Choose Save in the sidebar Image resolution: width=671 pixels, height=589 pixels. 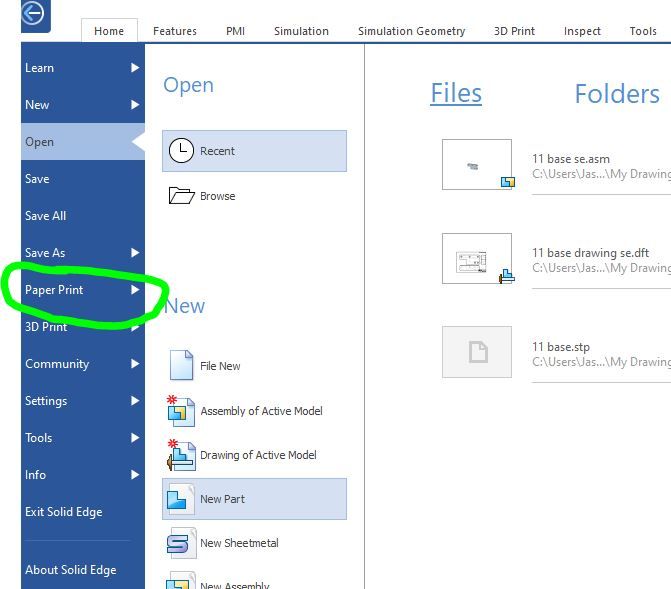(83, 178)
